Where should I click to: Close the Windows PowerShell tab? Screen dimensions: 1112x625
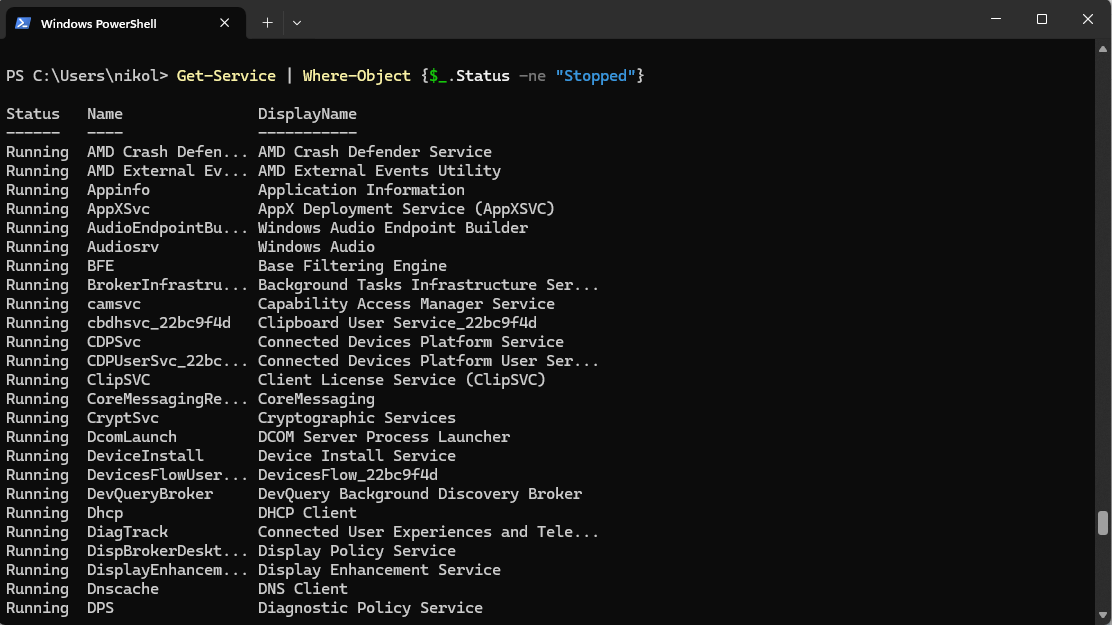click(x=225, y=23)
